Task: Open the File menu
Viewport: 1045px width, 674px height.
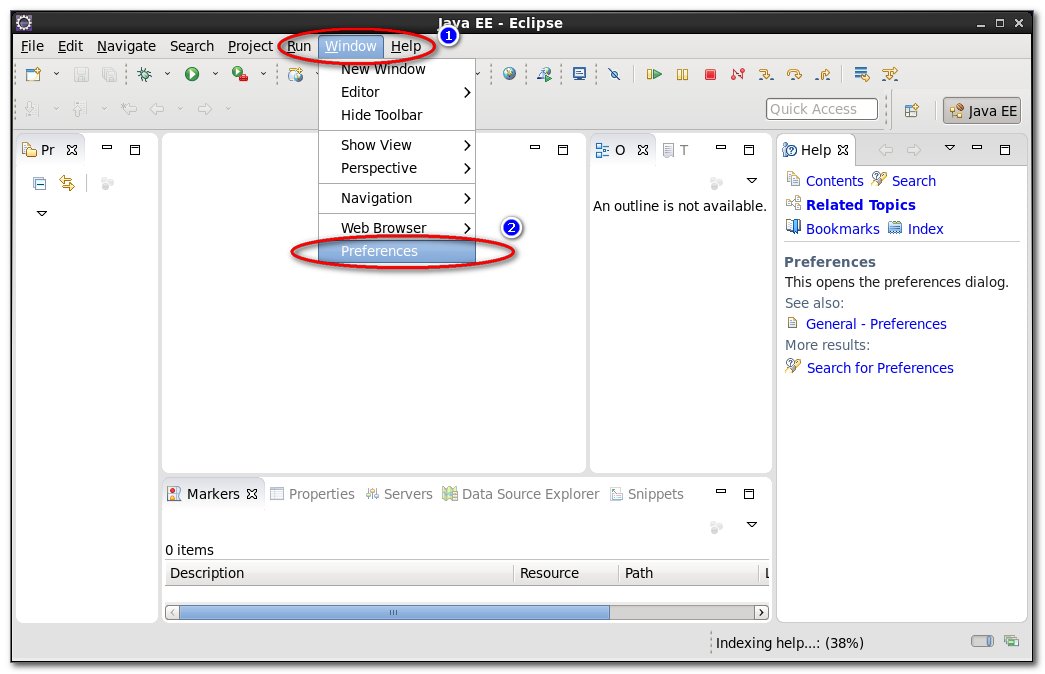Action: [32, 46]
